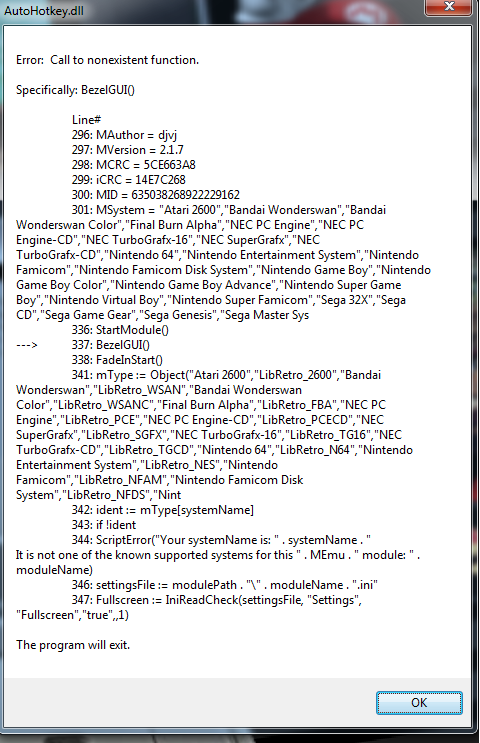Click line 343 if !ident

coord(104,525)
